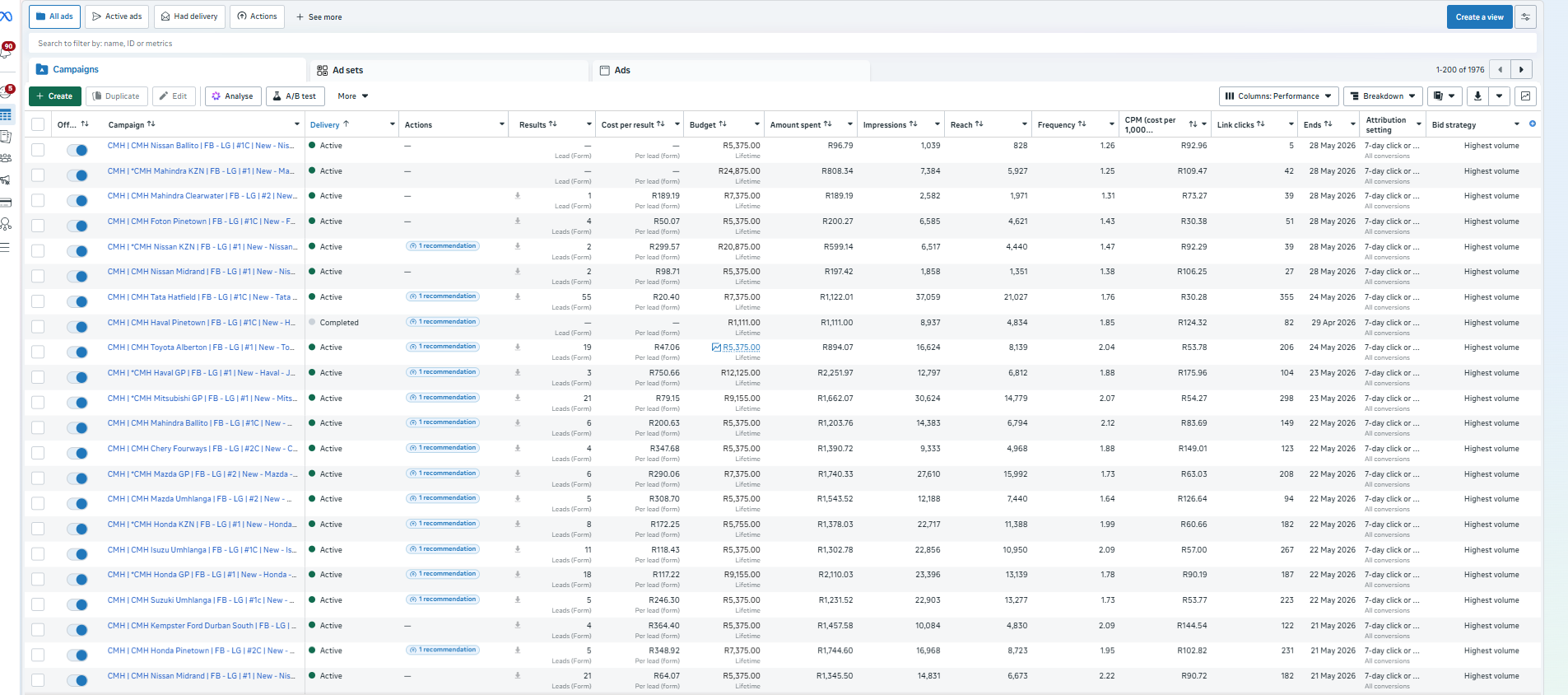Image resolution: width=1568 pixels, height=695 pixels.
Task: Sort by the Ends column arrows
Action: coord(1328,124)
